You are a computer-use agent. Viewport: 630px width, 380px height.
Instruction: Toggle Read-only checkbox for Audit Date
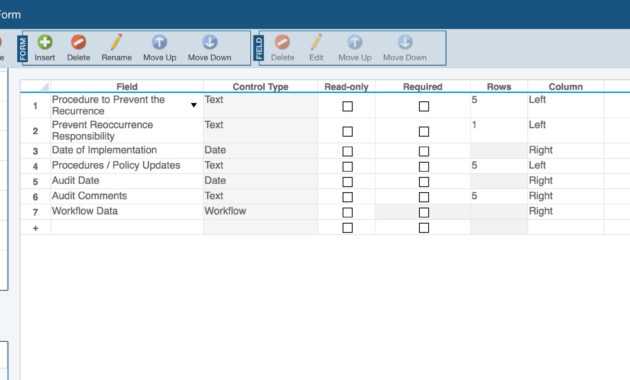click(x=348, y=182)
